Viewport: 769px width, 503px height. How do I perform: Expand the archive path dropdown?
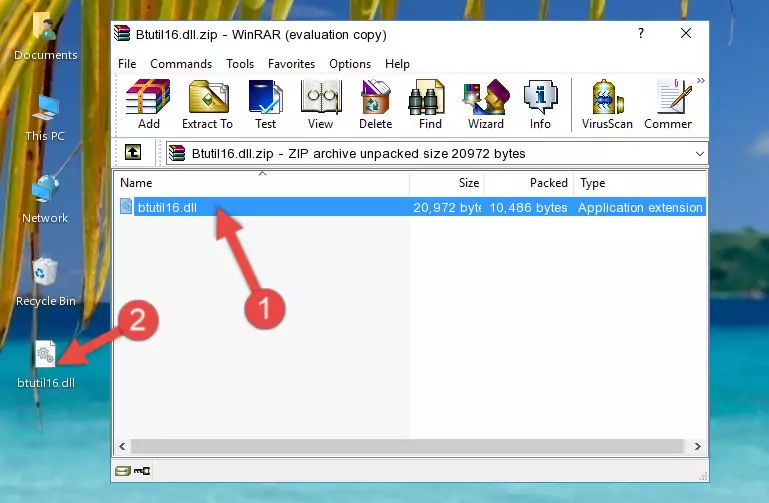click(x=699, y=153)
